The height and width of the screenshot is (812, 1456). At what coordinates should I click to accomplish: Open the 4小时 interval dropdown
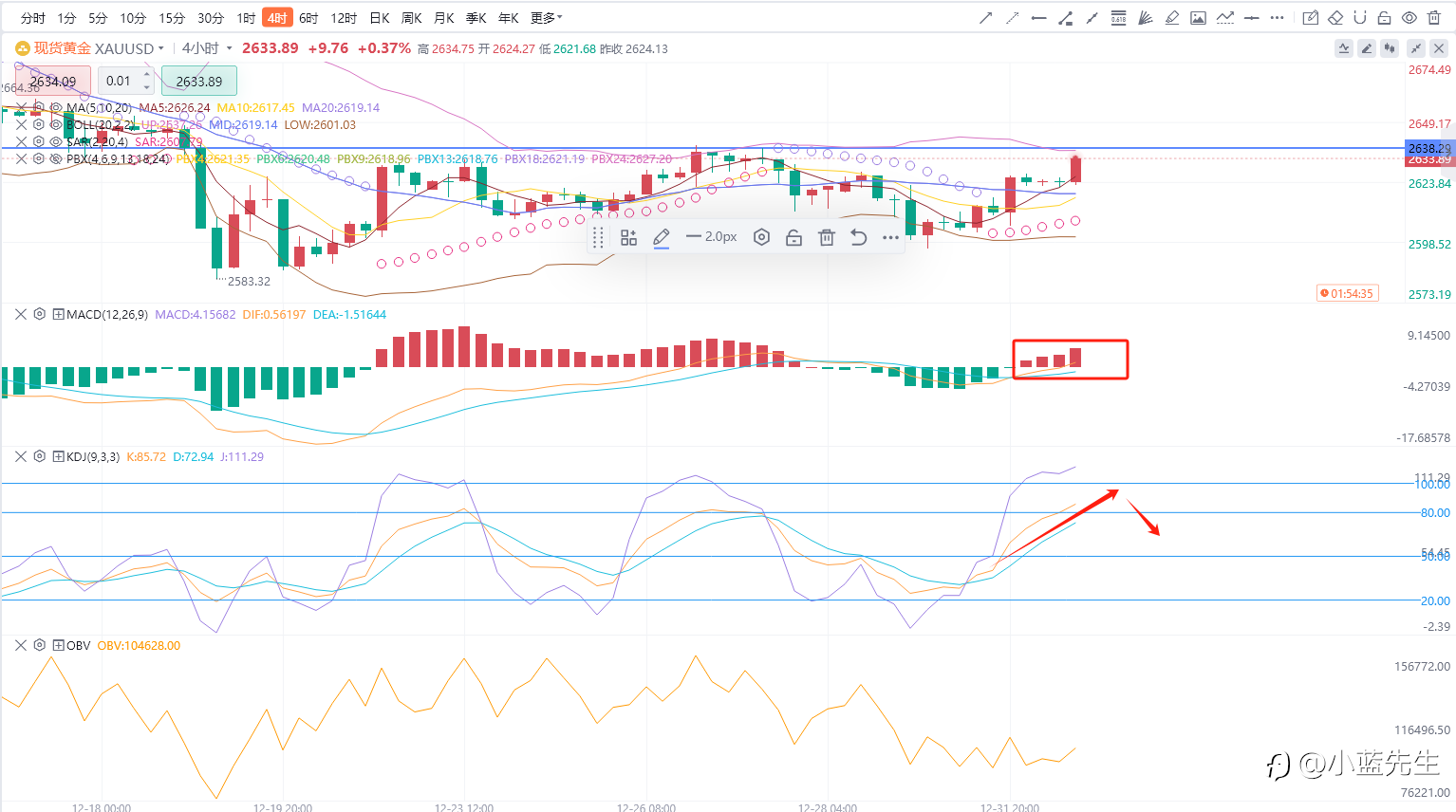pyautogui.click(x=207, y=48)
